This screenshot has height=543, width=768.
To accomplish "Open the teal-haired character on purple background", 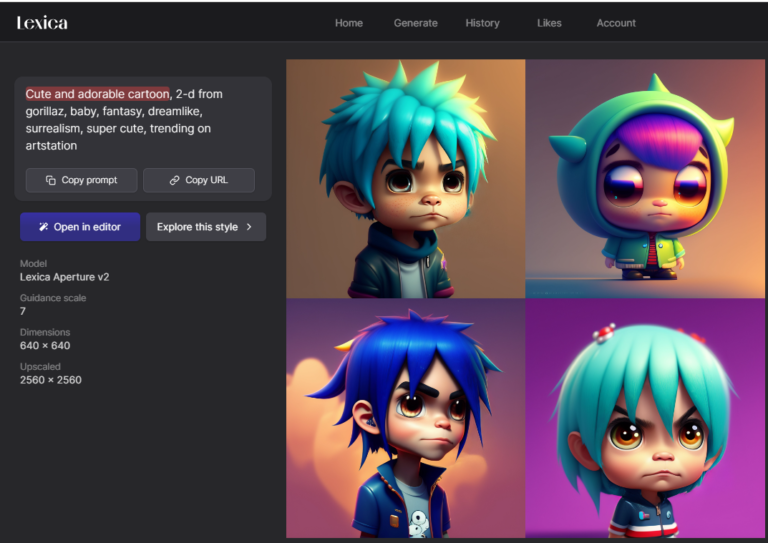I will [x=645, y=418].
